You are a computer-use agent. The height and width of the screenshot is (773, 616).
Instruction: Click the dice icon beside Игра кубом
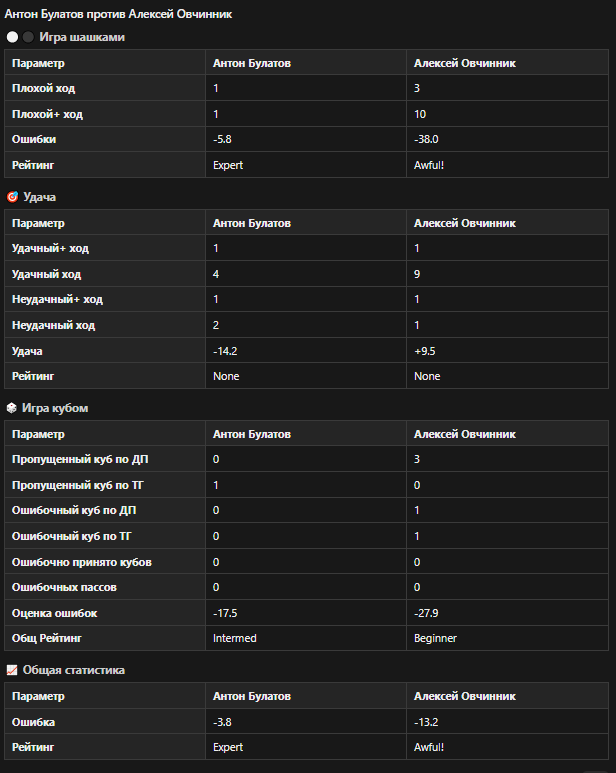(12, 408)
